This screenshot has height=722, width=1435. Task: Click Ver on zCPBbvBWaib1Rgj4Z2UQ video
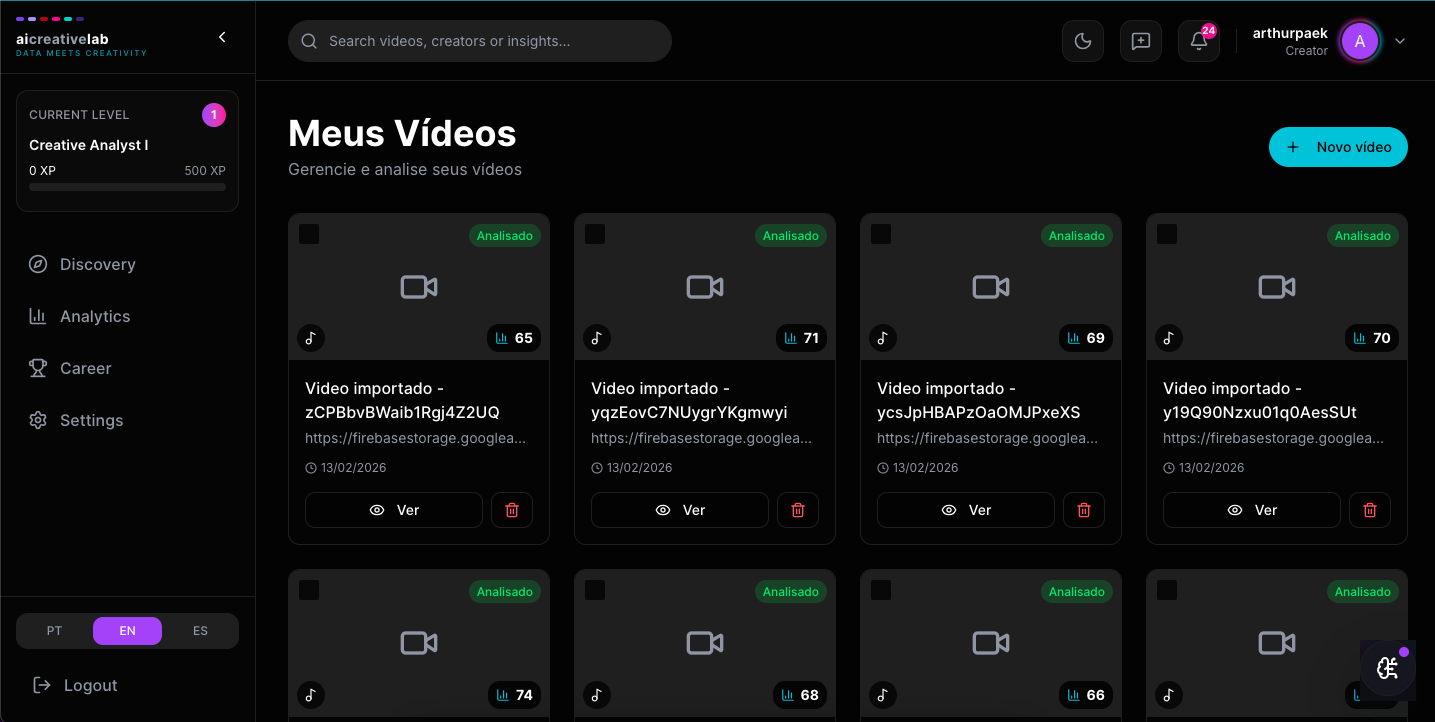point(394,510)
